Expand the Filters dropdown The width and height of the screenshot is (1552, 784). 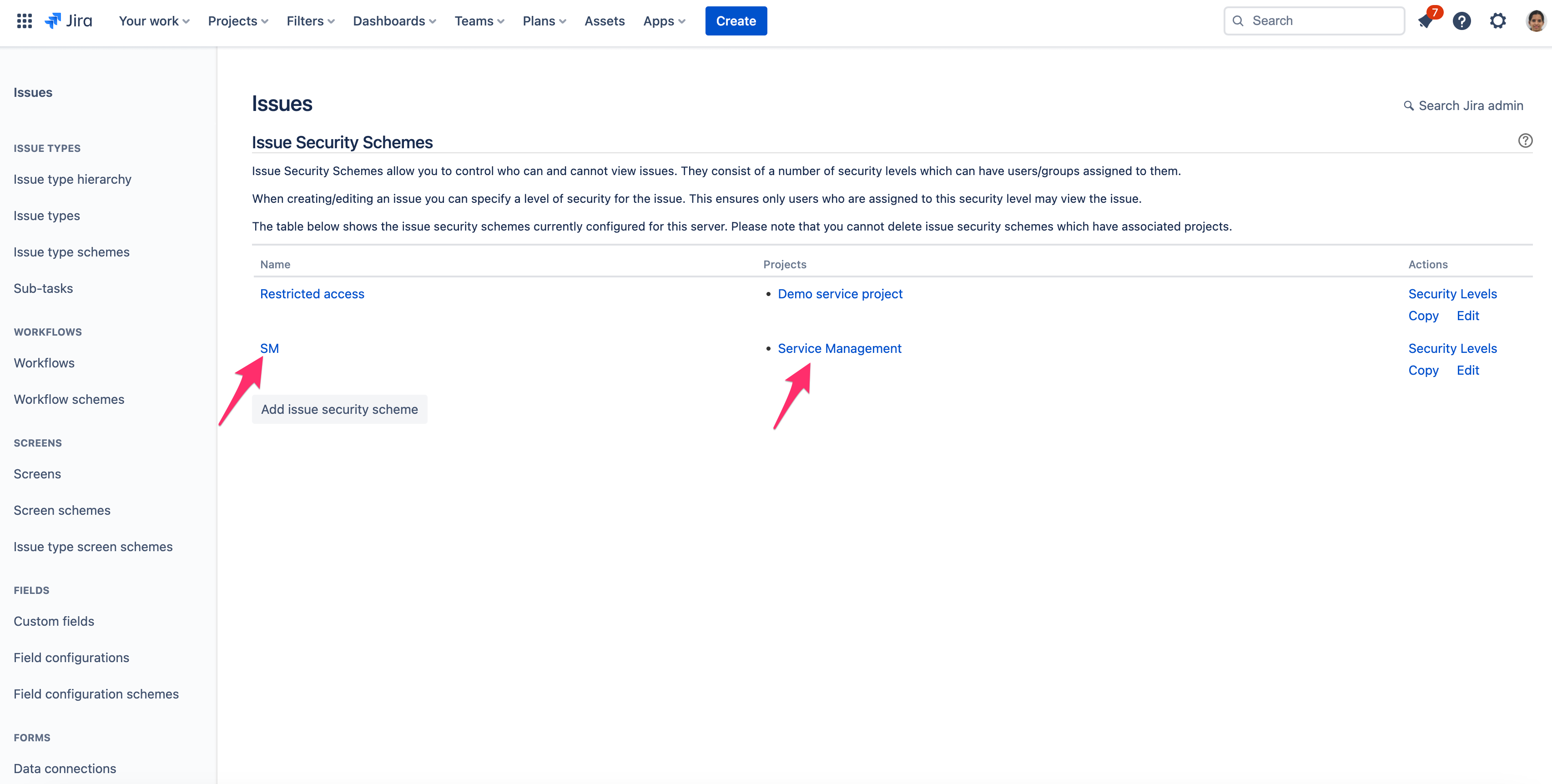tap(310, 21)
